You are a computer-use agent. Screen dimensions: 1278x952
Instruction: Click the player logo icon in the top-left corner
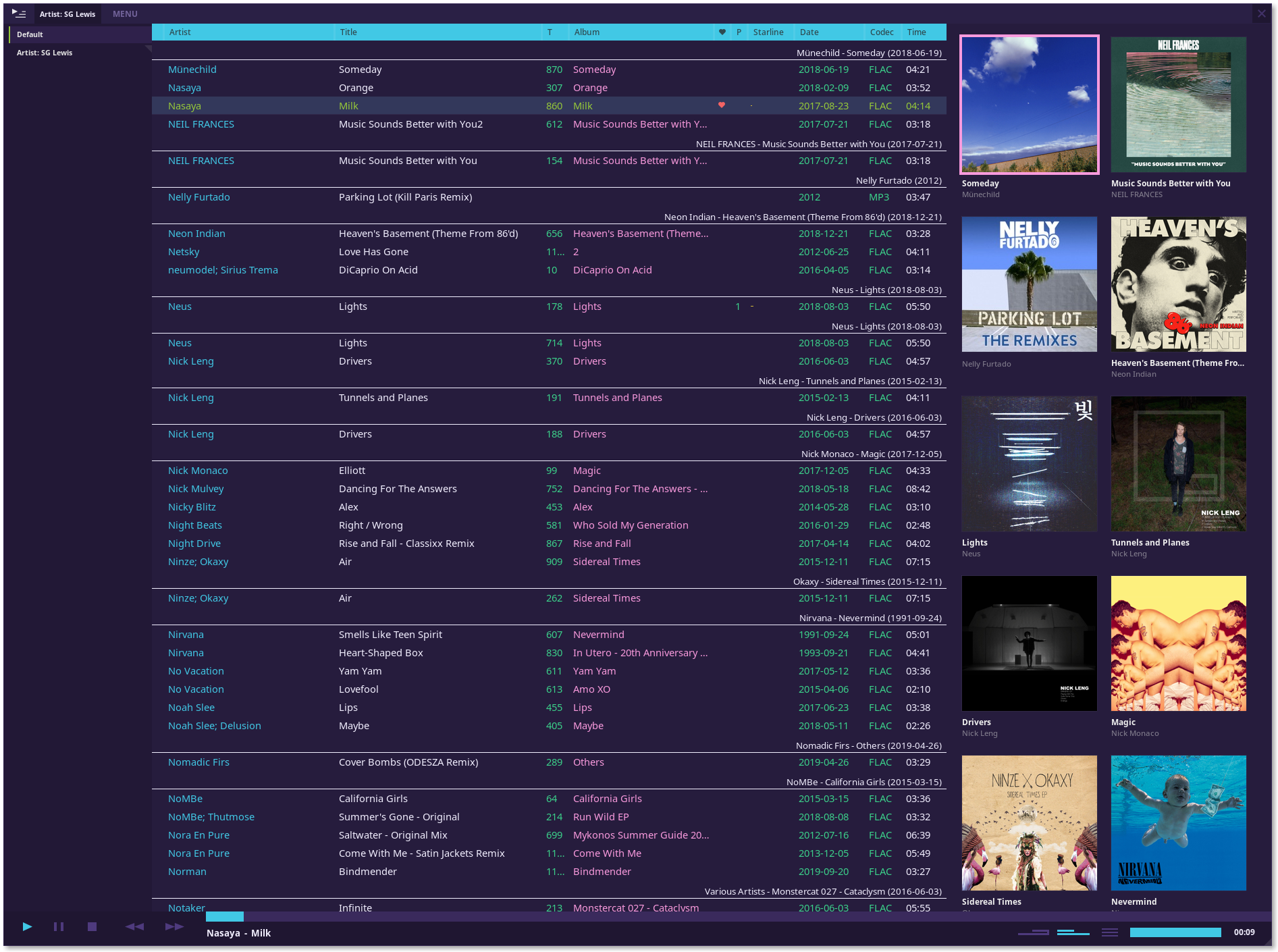tap(18, 13)
